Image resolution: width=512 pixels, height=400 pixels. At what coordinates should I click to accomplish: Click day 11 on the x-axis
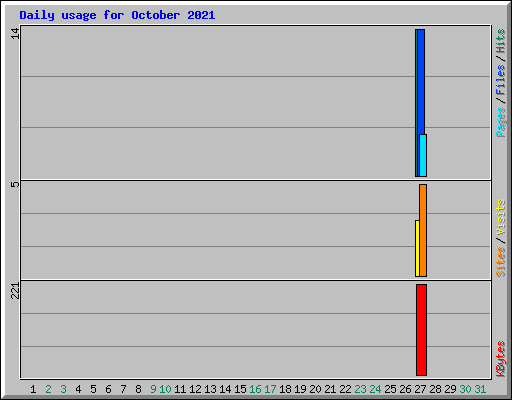180,389
